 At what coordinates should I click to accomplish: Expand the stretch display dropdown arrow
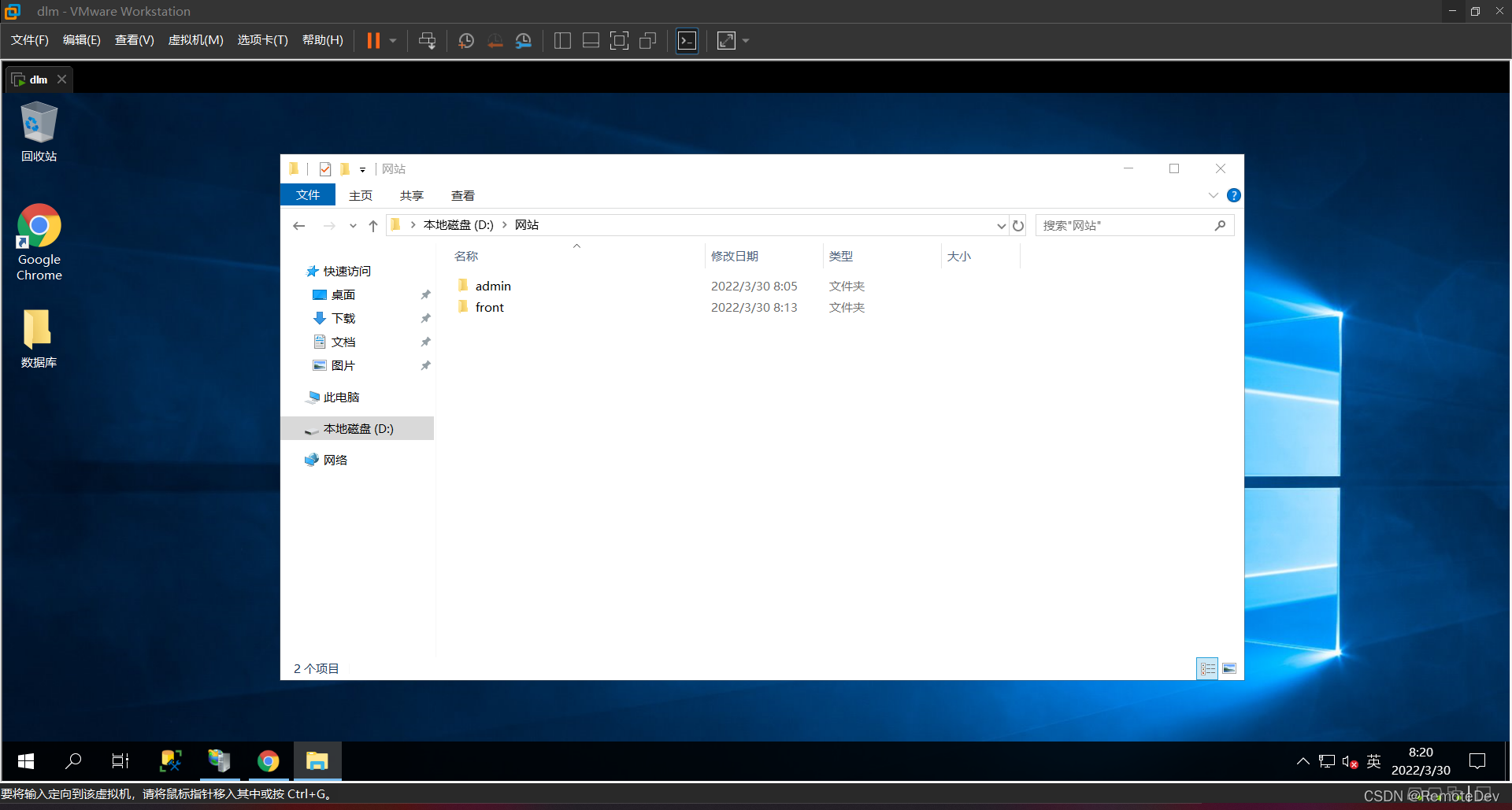click(x=746, y=41)
